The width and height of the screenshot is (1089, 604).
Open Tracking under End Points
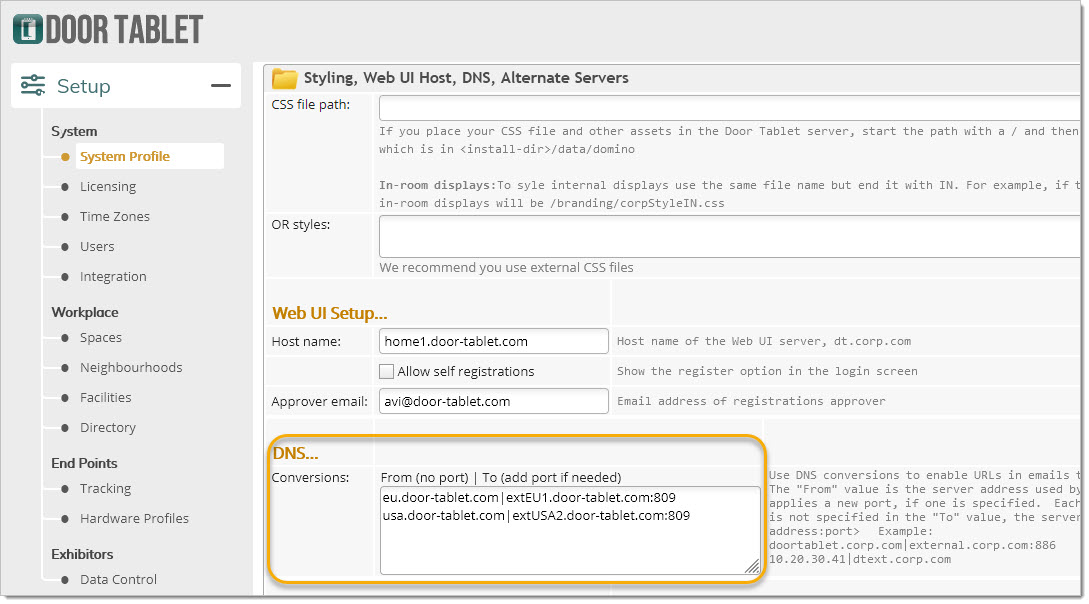pos(106,488)
